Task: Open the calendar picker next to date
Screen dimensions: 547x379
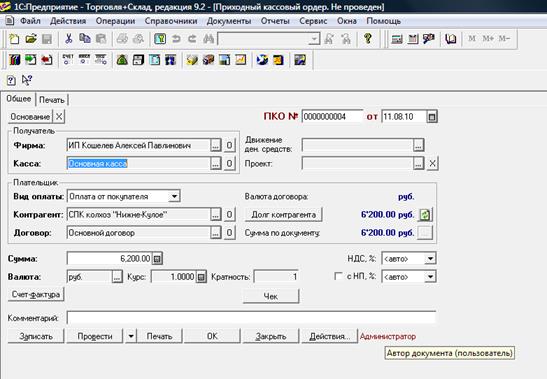Action: pos(432,117)
